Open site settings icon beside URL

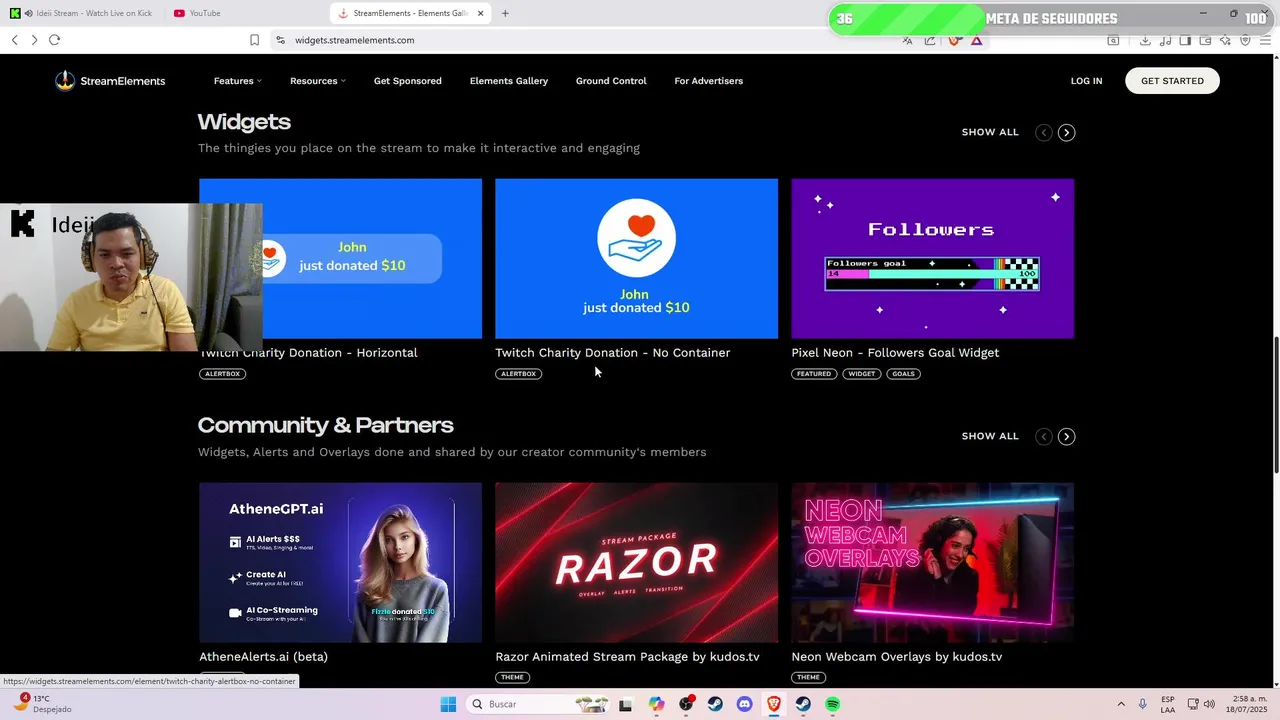[281, 40]
